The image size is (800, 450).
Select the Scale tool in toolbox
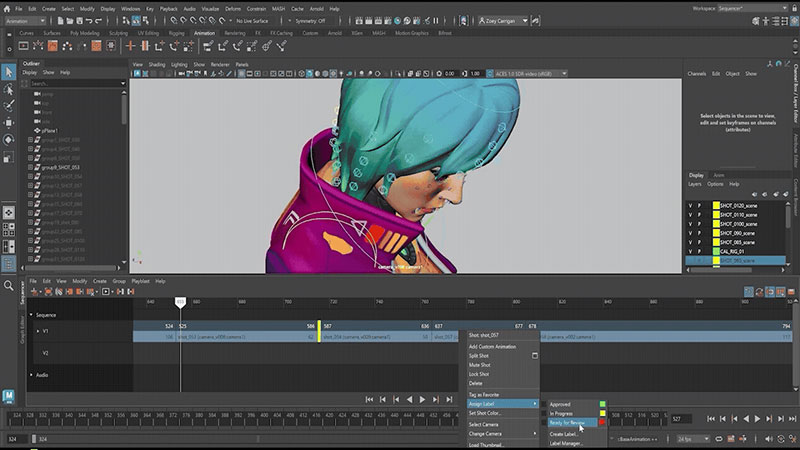[9, 157]
